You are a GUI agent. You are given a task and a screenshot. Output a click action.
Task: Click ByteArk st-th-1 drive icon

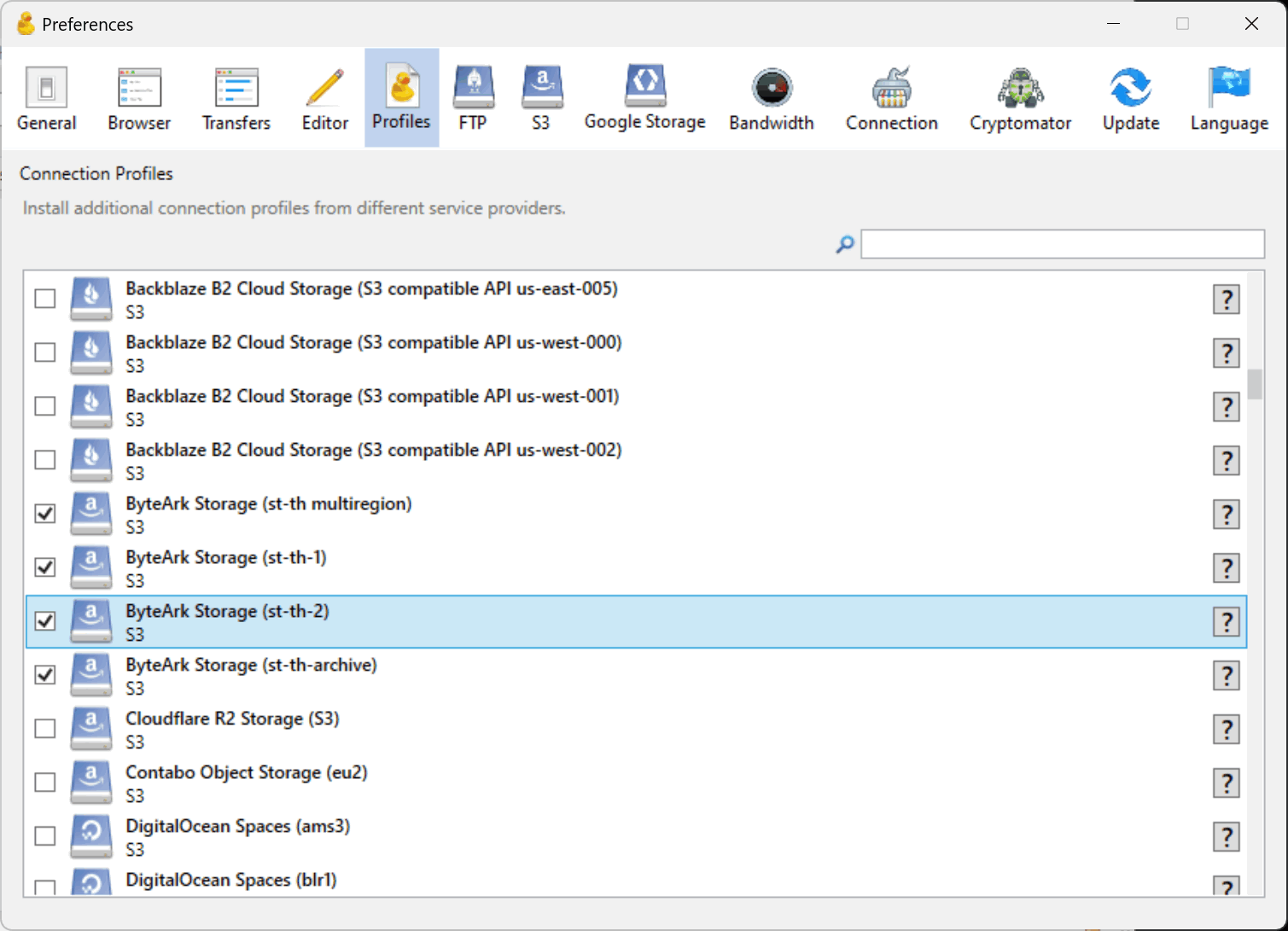91,567
